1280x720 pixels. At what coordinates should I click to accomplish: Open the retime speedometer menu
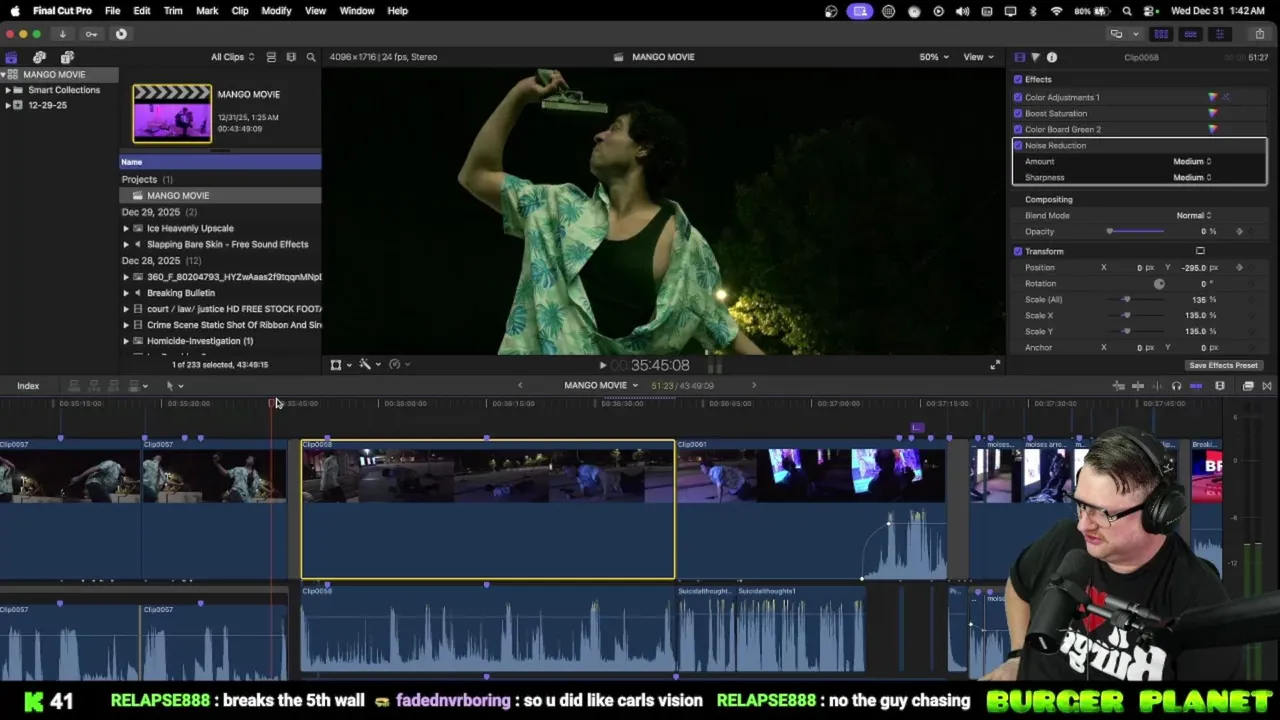(398, 365)
